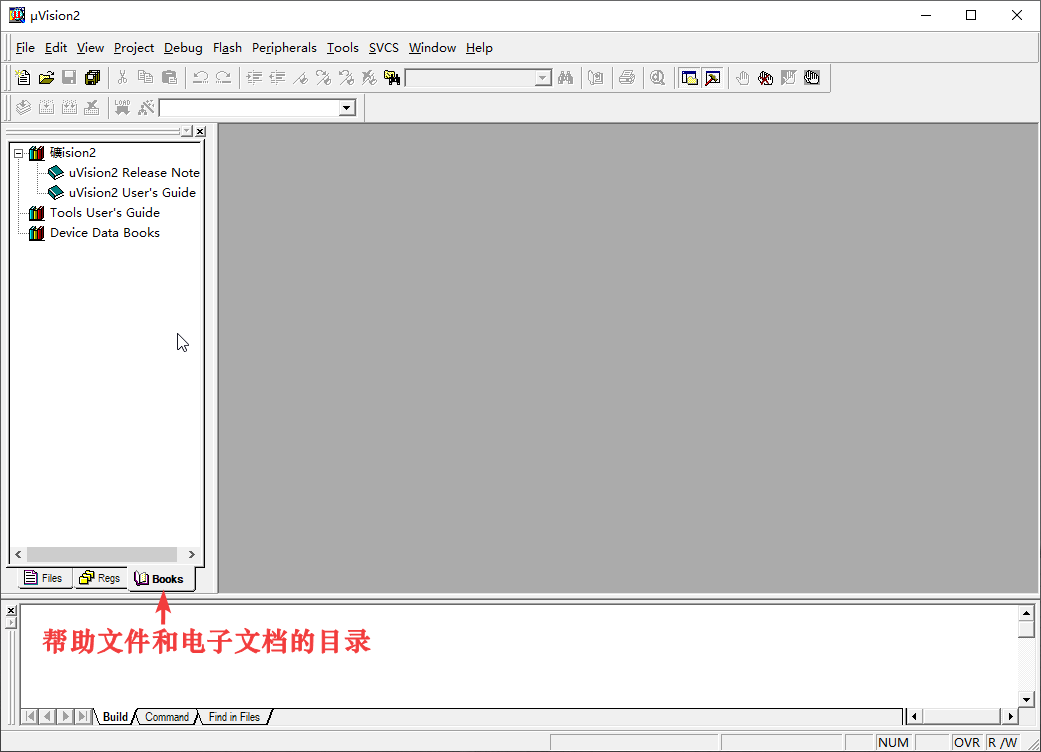Create a new file with toolbar icon
The image size is (1041, 752).
pyautogui.click(x=23, y=78)
